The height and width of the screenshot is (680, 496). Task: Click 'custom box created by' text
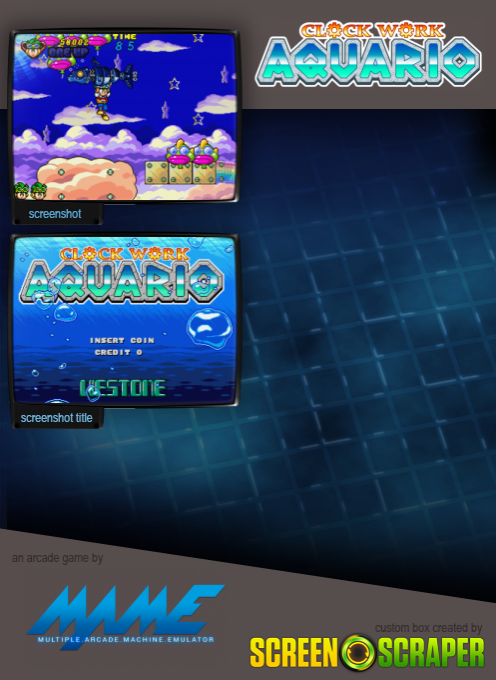(x=428, y=628)
